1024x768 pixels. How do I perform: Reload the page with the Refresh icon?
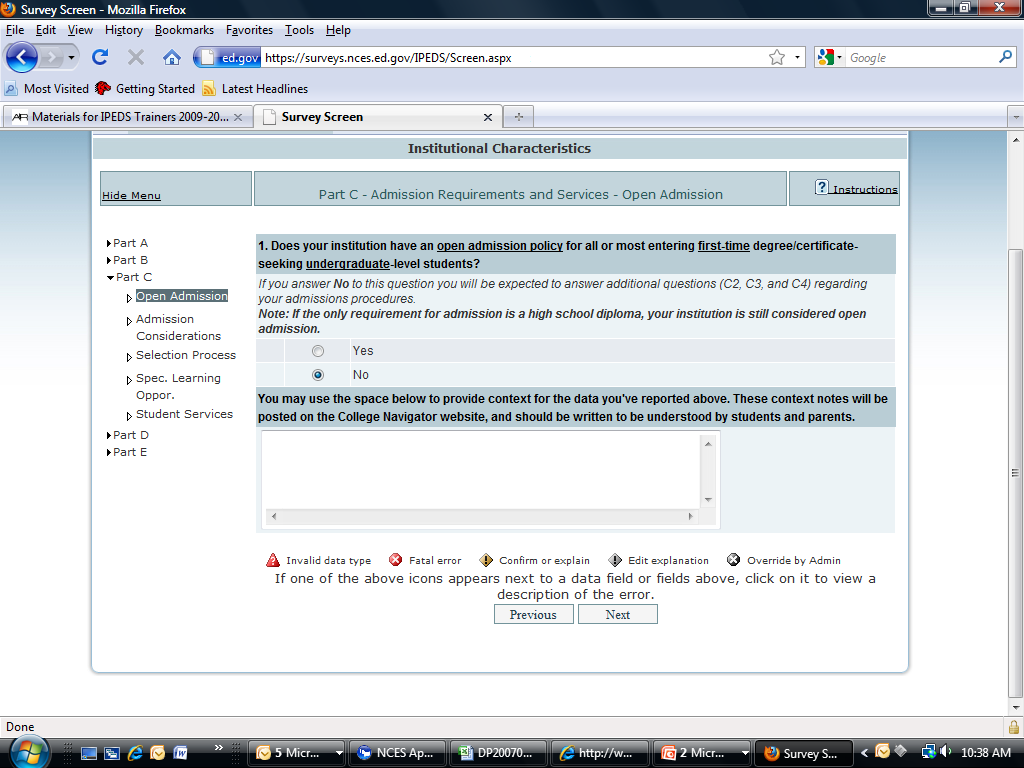coord(100,57)
